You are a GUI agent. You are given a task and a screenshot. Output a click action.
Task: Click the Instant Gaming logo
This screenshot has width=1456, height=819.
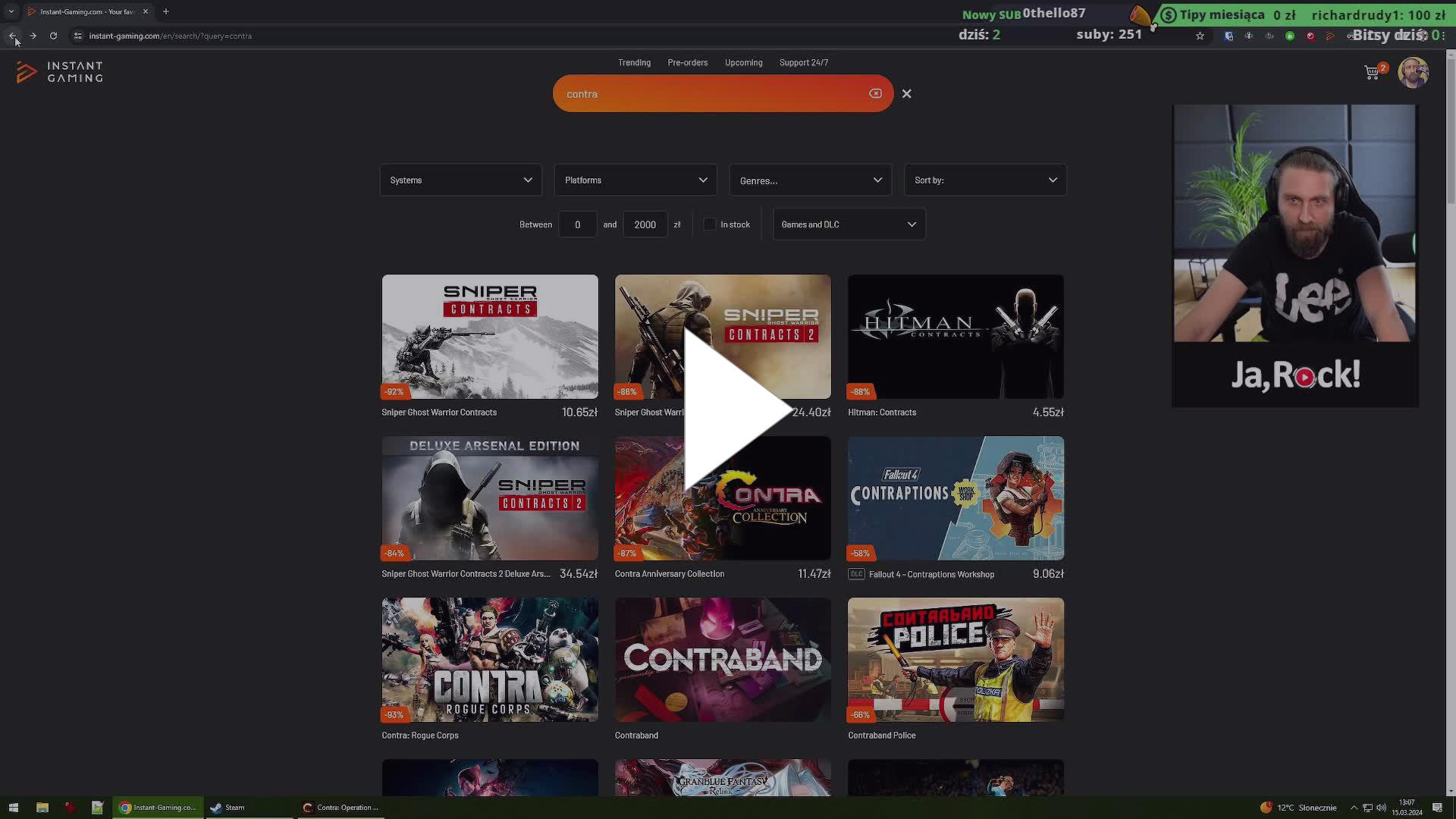(x=58, y=72)
